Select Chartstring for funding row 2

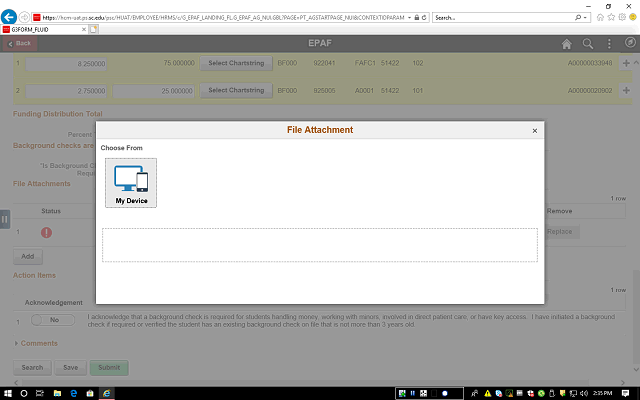tap(236, 91)
